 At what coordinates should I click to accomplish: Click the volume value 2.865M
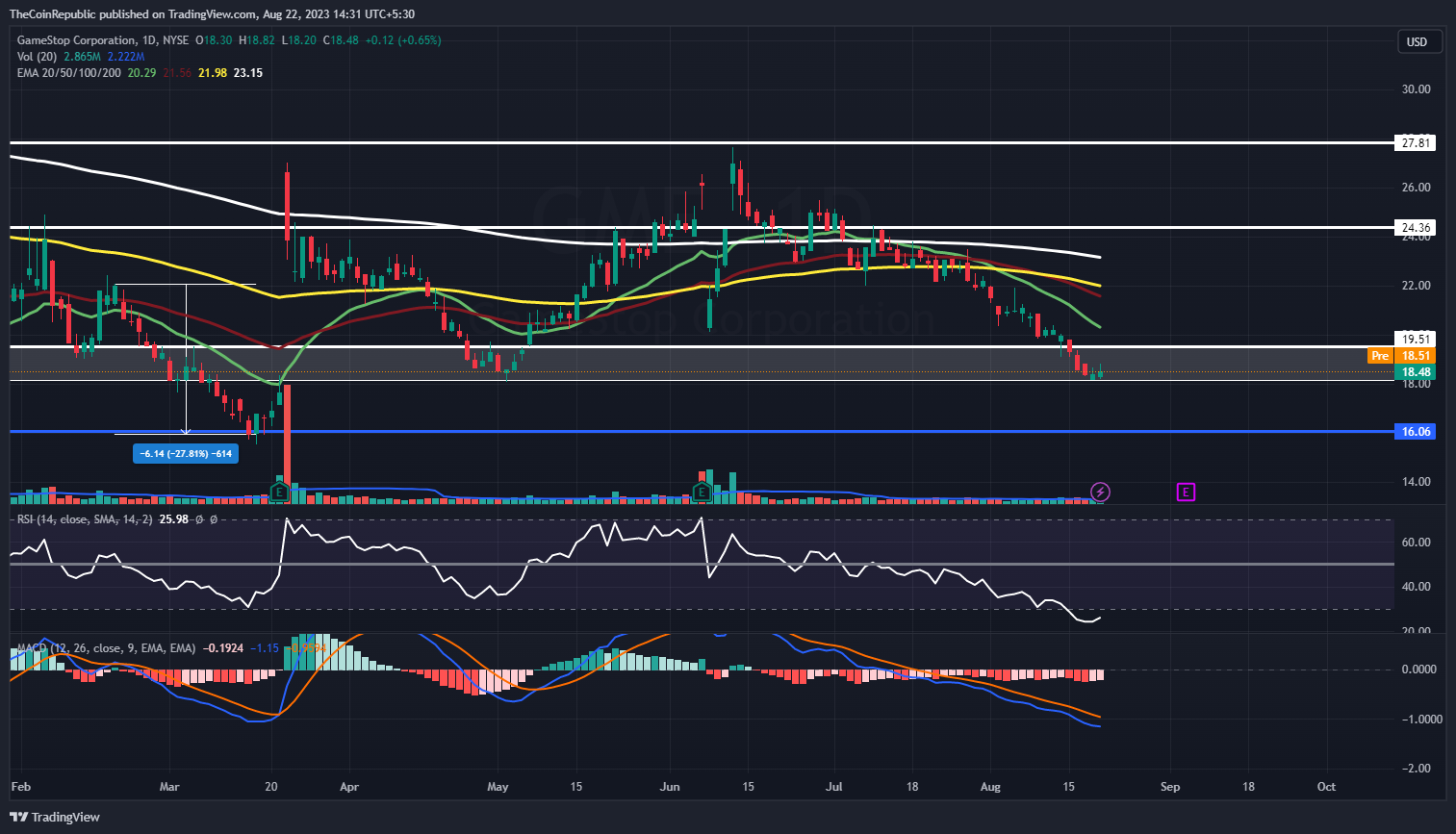pos(83,57)
